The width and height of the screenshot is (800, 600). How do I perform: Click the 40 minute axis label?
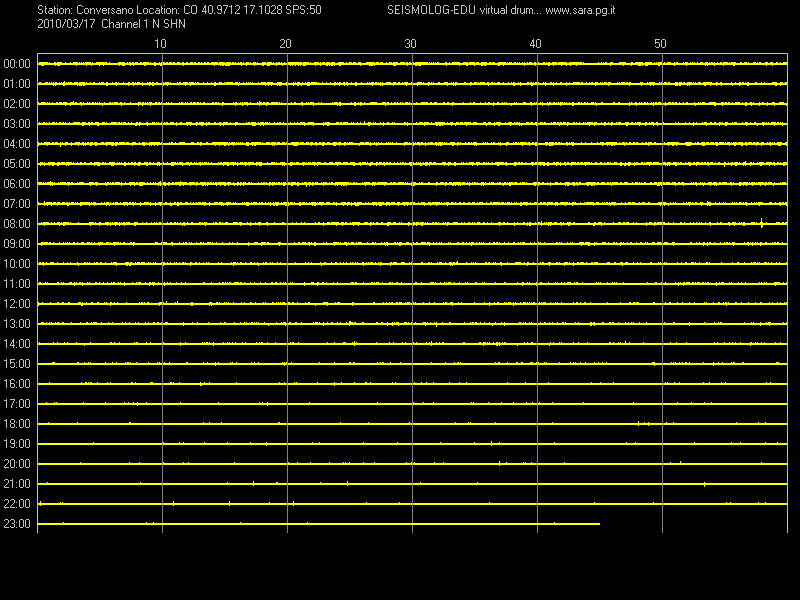point(535,44)
